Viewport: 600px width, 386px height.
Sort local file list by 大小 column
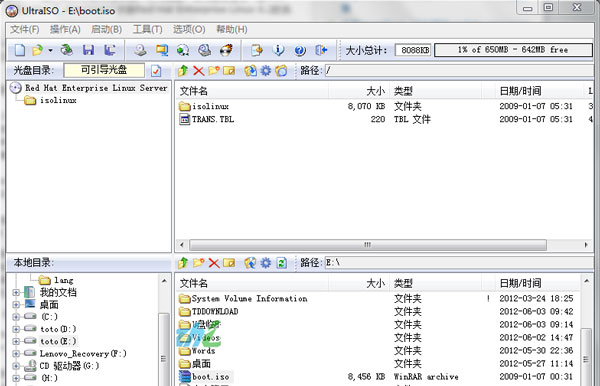359,283
